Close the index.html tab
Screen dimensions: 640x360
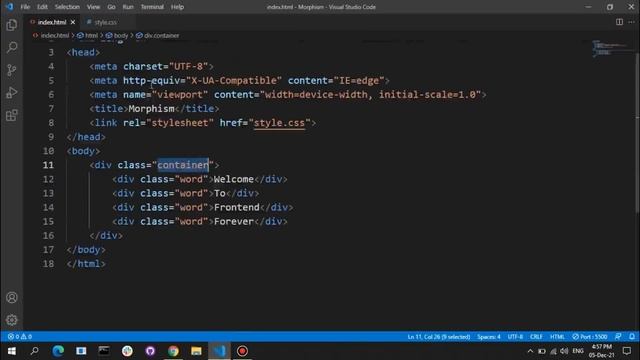[73, 22]
